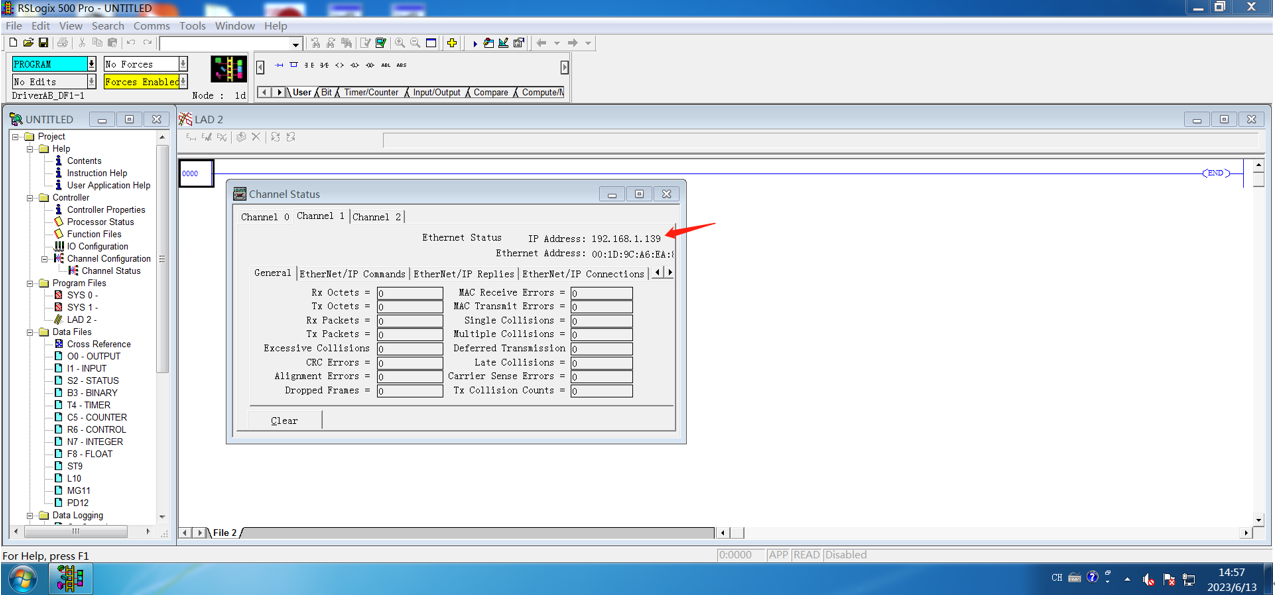Click the CRC Errors value field
Viewport: 1275px width, 595px height.
click(x=410, y=363)
